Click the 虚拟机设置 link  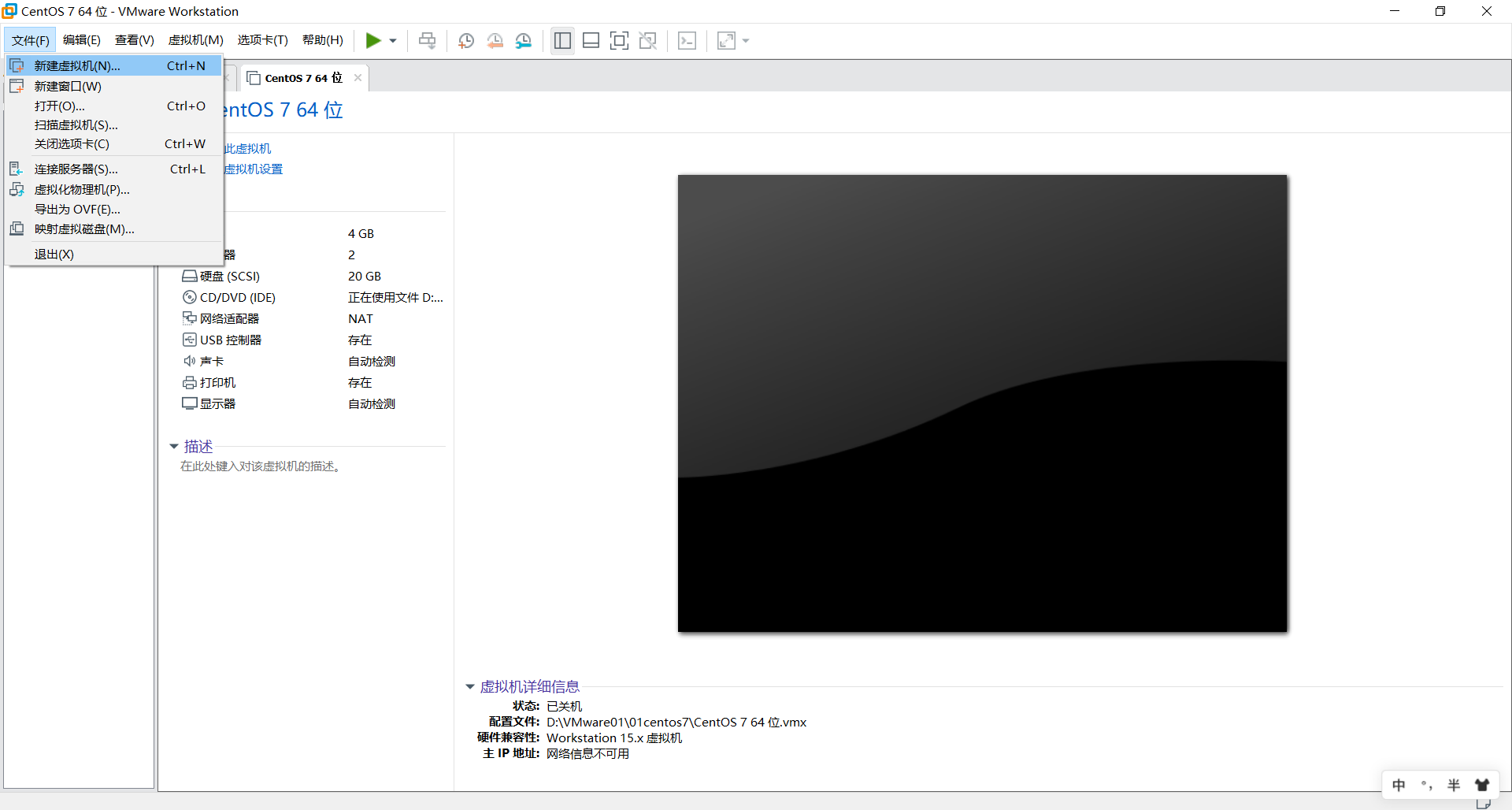pyautogui.click(x=254, y=169)
